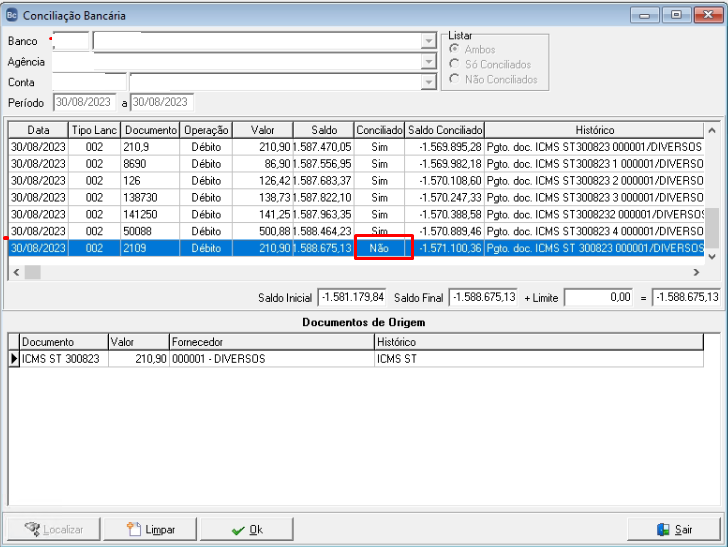Select the row with document 138730
The height and width of the screenshot is (547, 728).
(356, 197)
